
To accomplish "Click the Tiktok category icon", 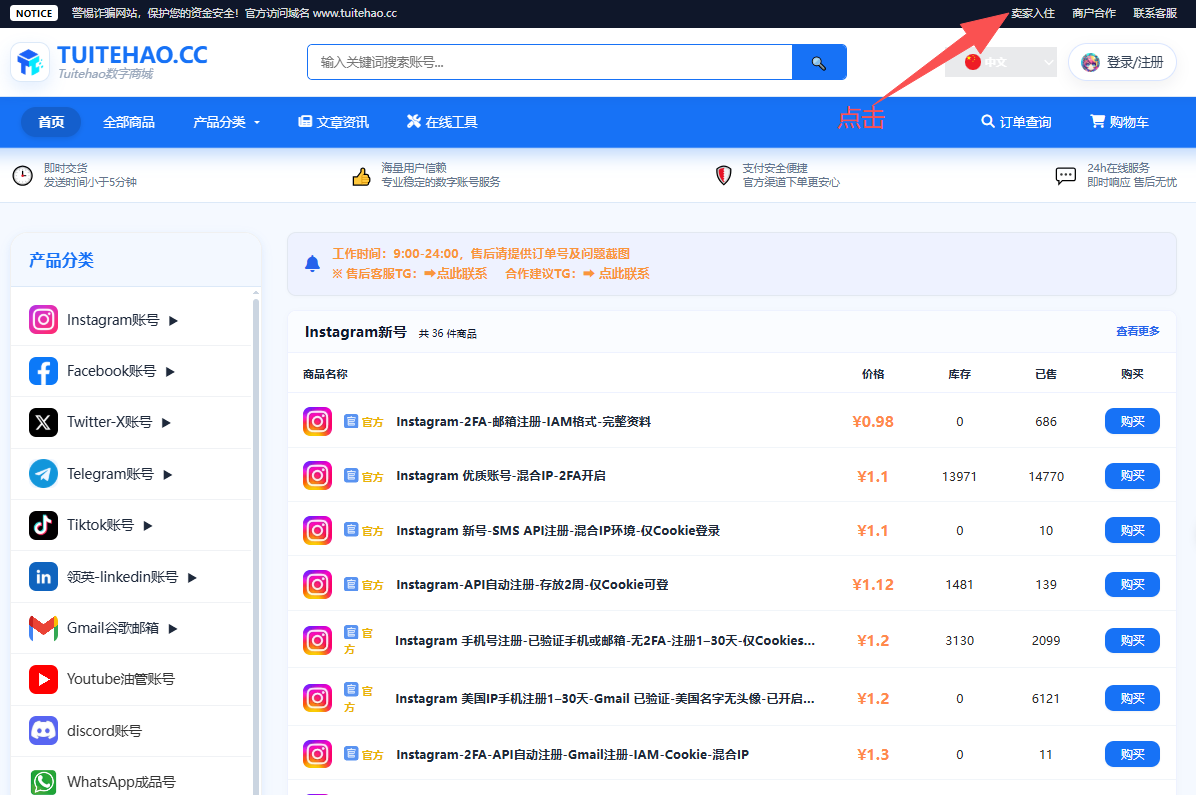I will [x=43, y=525].
